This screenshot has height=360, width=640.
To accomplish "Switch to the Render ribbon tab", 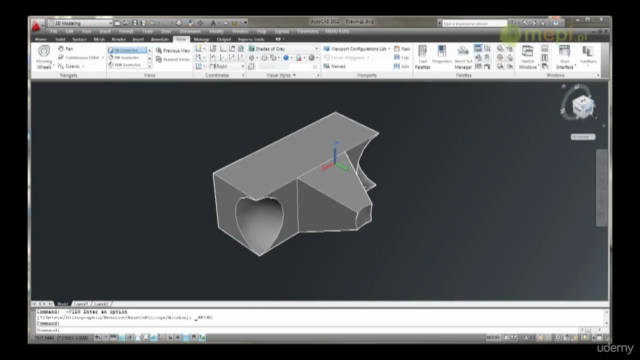I will [x=118, y=39].
